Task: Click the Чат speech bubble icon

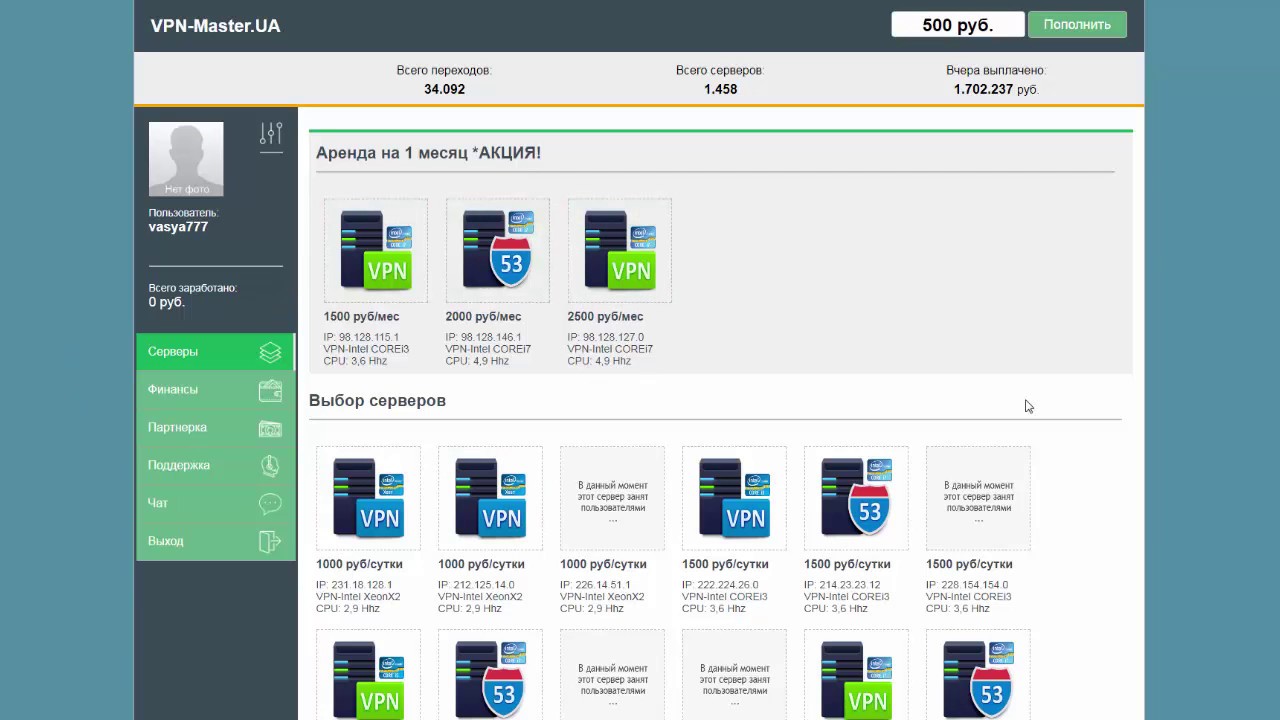Action: point(270,503)
